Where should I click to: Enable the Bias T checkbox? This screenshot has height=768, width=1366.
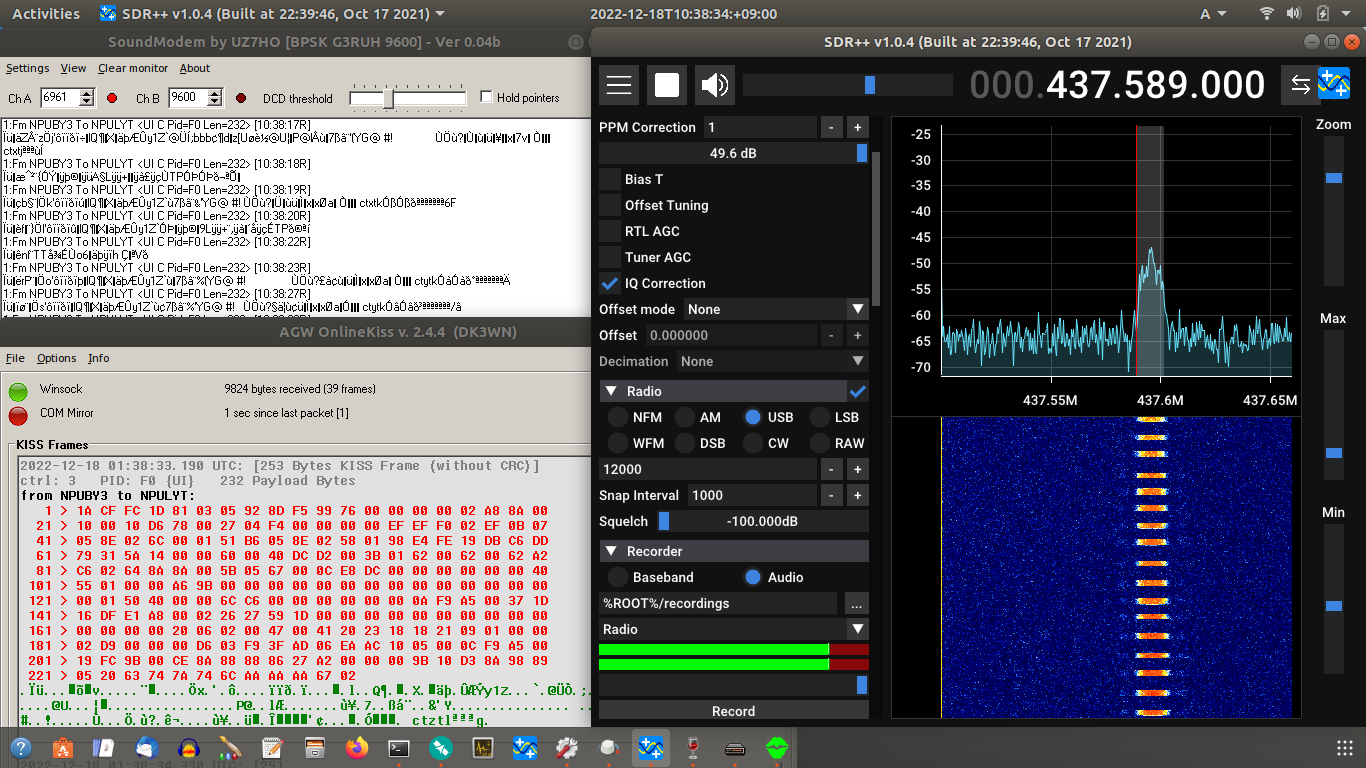tap(610, 179)
